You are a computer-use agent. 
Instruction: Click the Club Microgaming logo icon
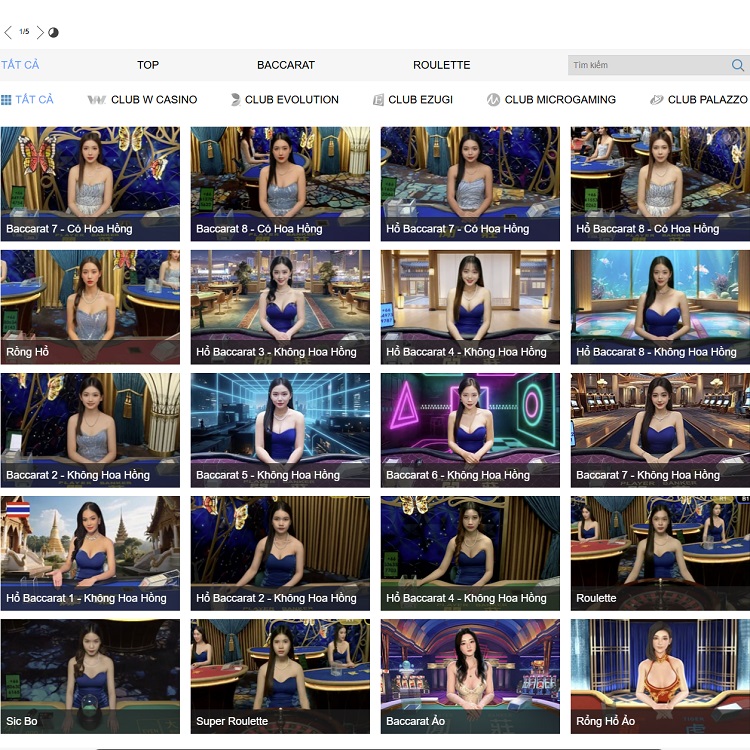click(x=493, y=100)
